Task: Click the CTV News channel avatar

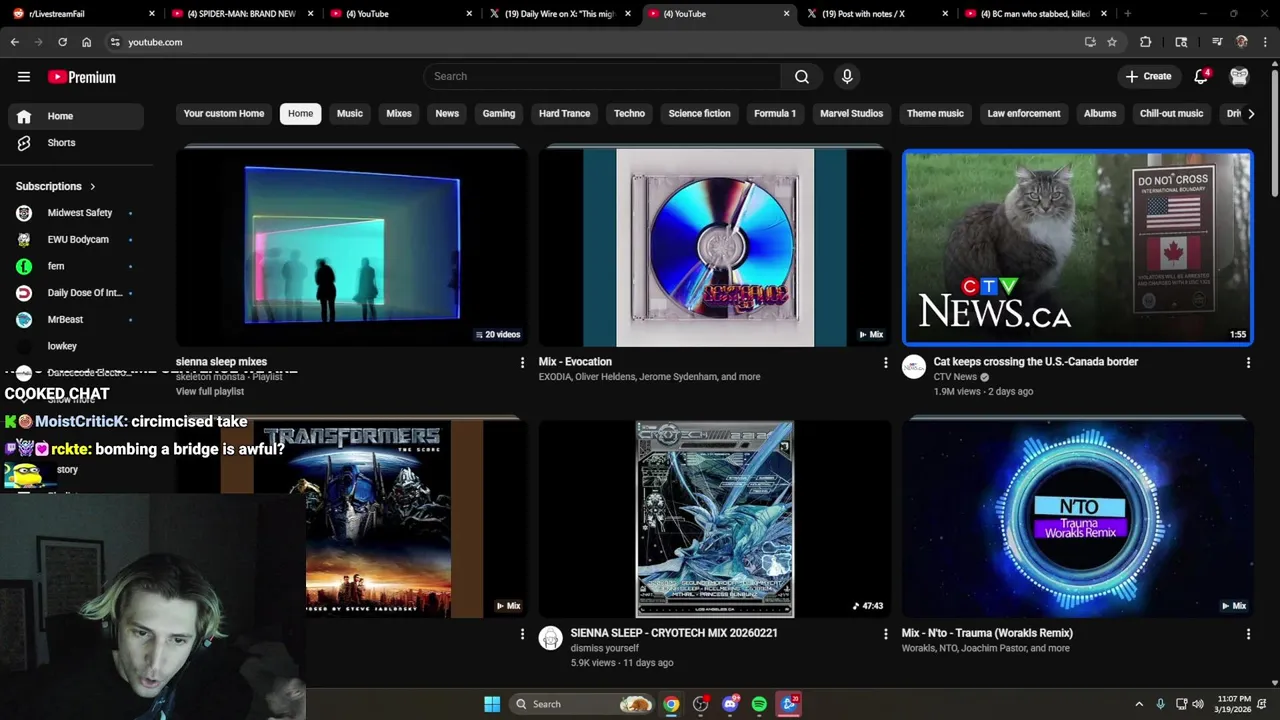Action: coord(914,367)
